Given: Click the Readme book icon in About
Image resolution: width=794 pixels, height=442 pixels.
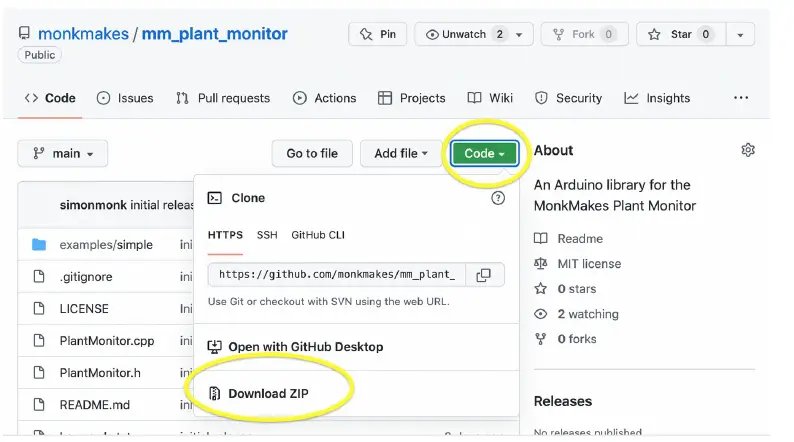Looking at the screenshot, I should point(541,239).
